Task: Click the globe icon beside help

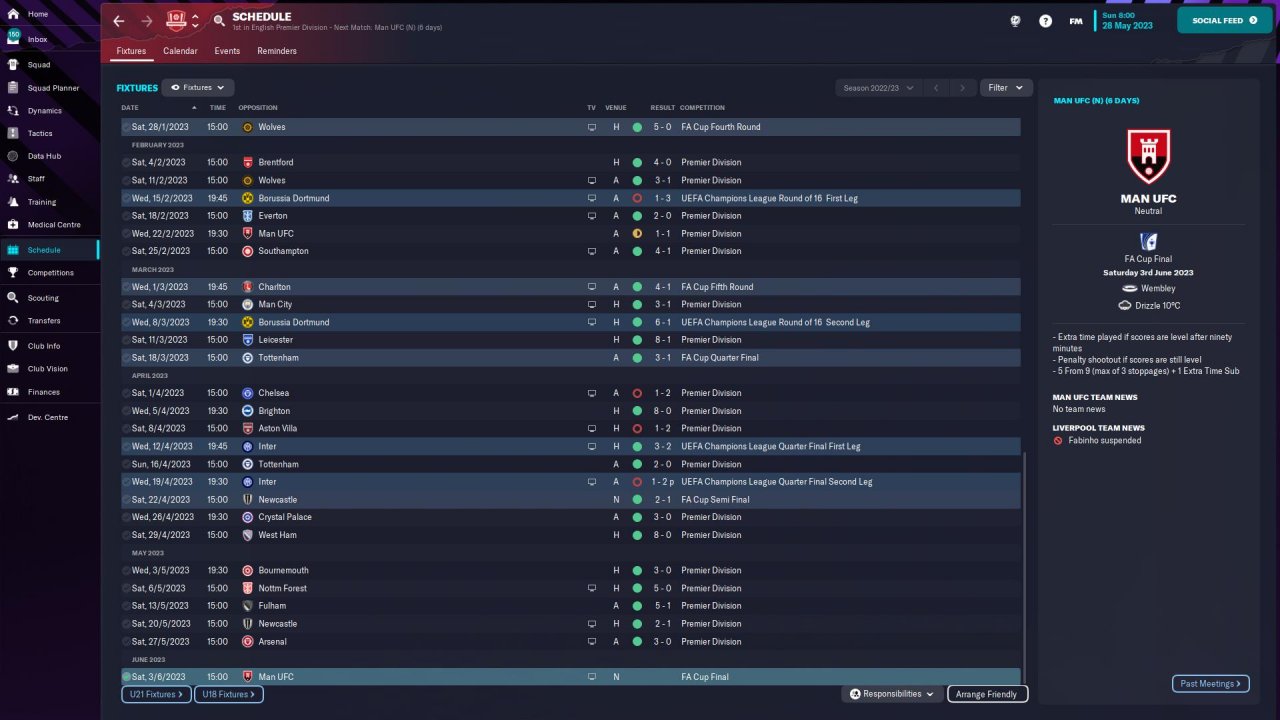Action: (x=1015, y=21)
